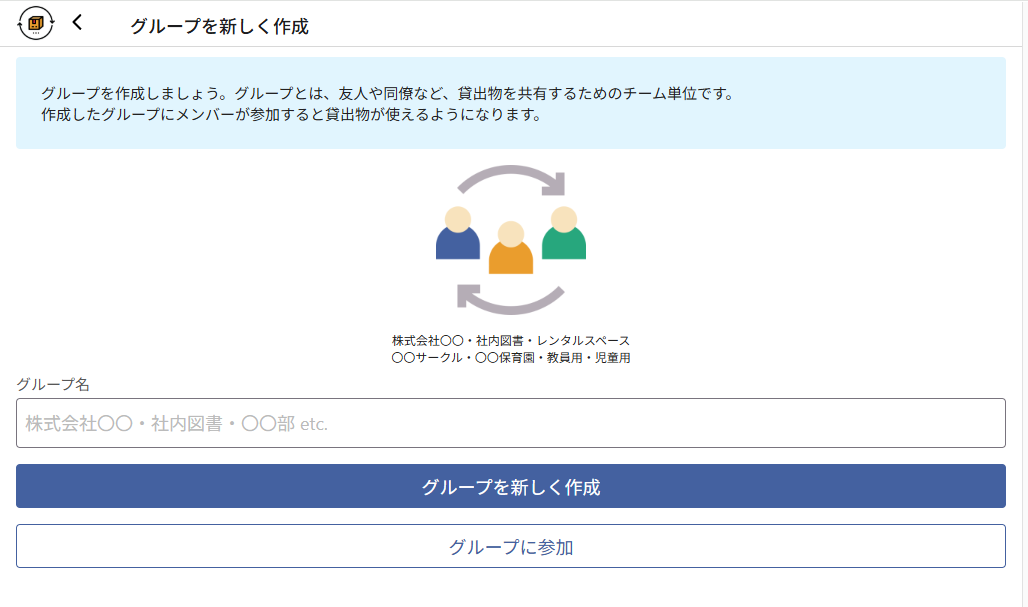Click the blue person figure in illustration

458,233
